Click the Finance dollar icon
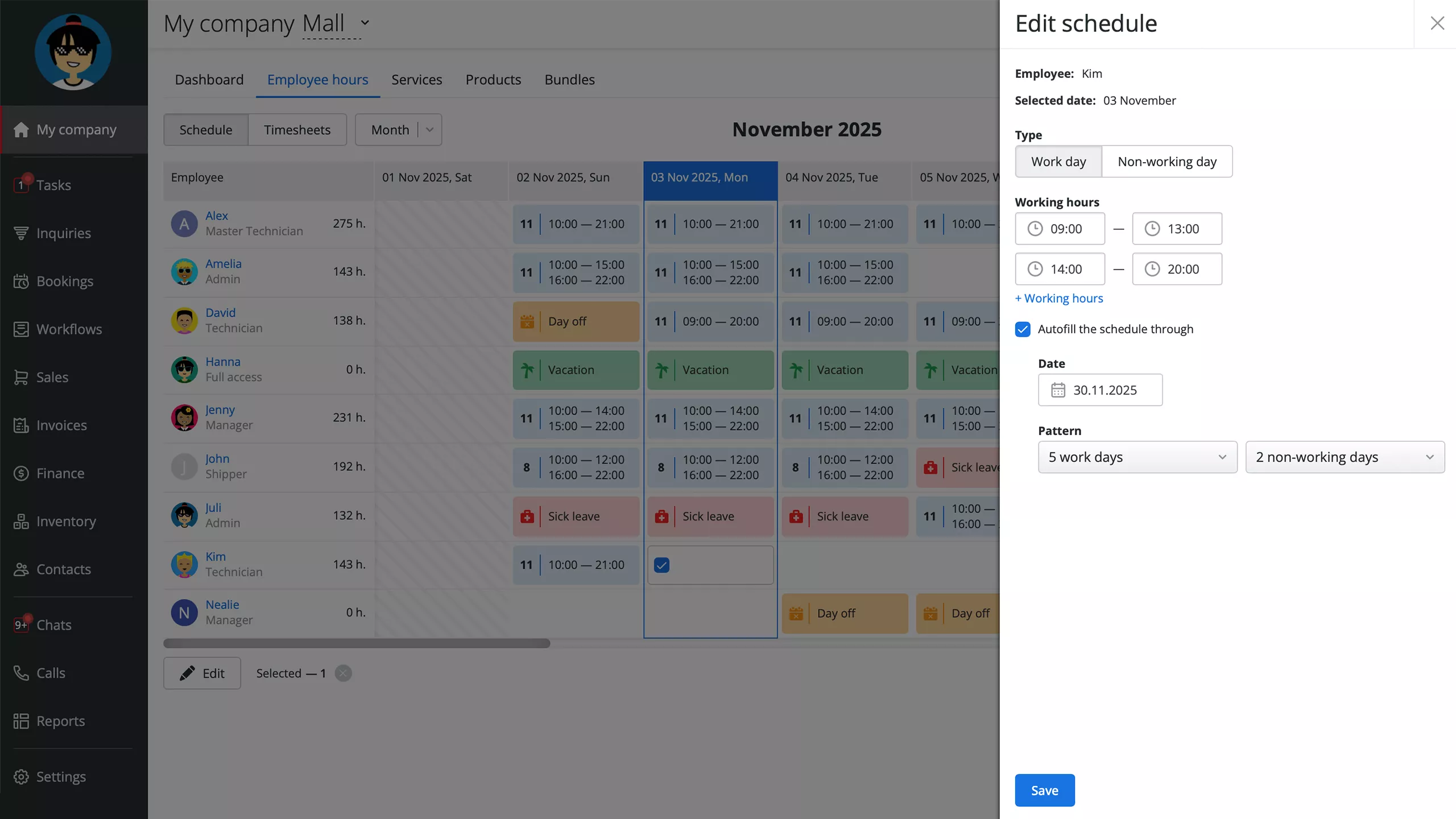 (21, 473)
